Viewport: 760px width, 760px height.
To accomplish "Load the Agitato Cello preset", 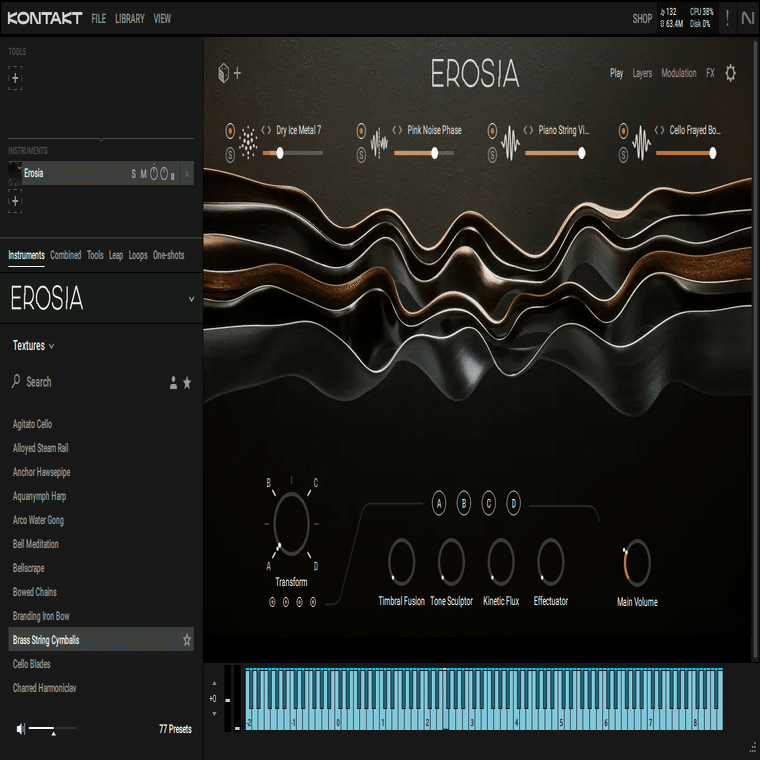I will pyautogui.click(x=32, y=424).
